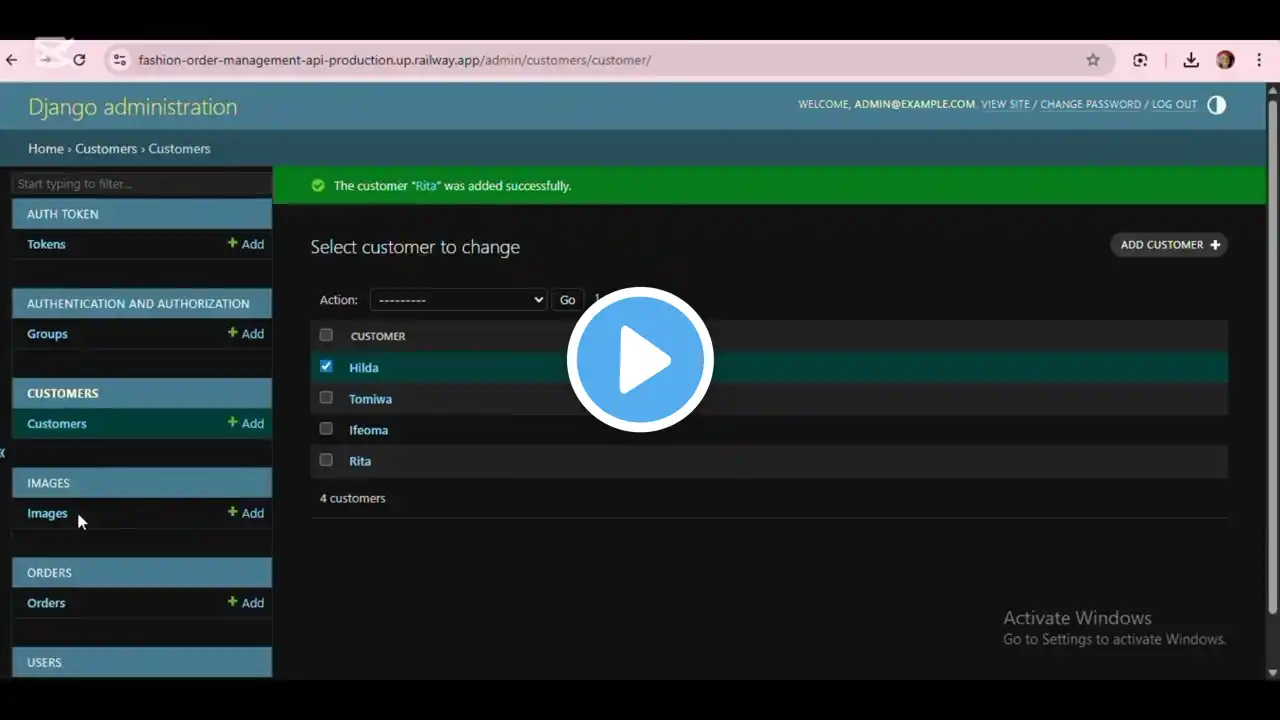The height and width of the screenshot is (720, 1280).
Task: Click the Go button
Action: pos(567,300)
